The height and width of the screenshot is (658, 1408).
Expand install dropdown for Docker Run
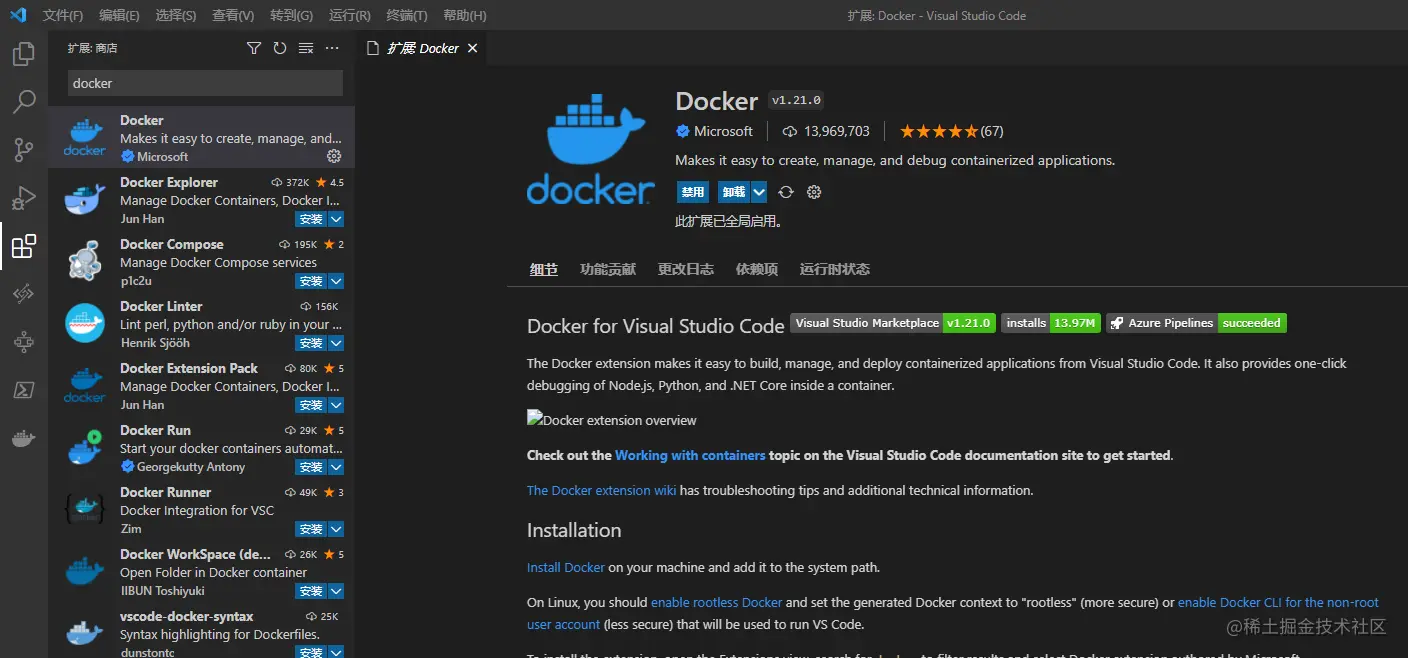coord(336,467)
